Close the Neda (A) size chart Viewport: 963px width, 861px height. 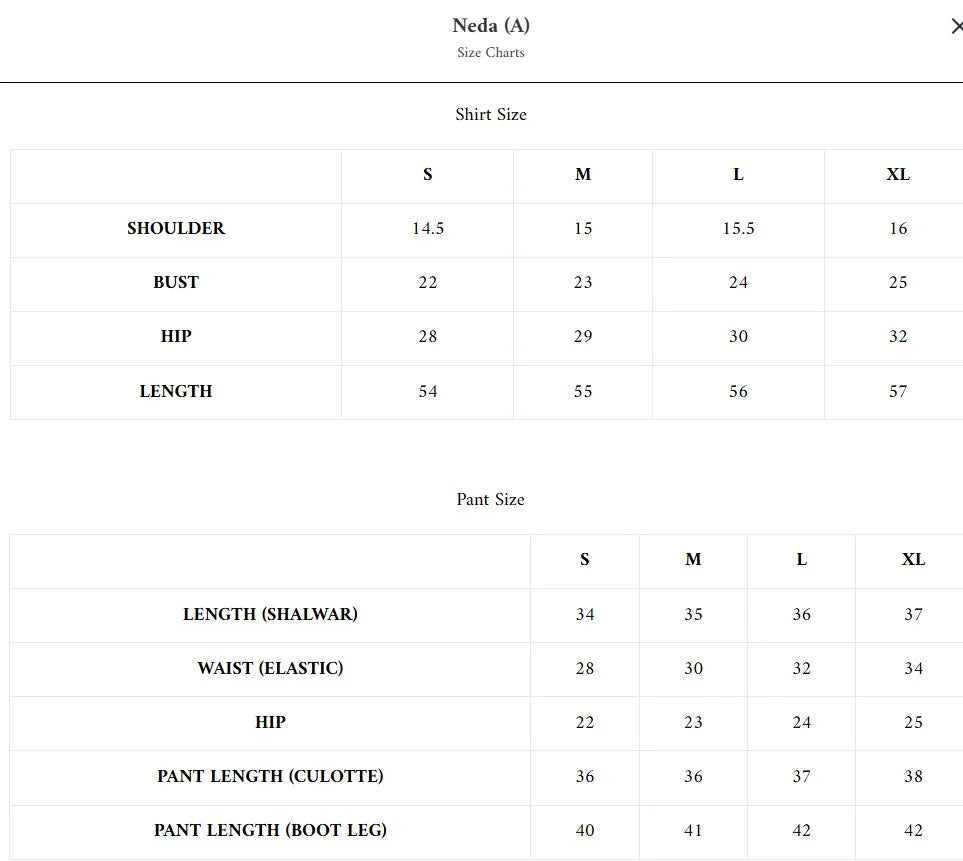pos(956,27)
